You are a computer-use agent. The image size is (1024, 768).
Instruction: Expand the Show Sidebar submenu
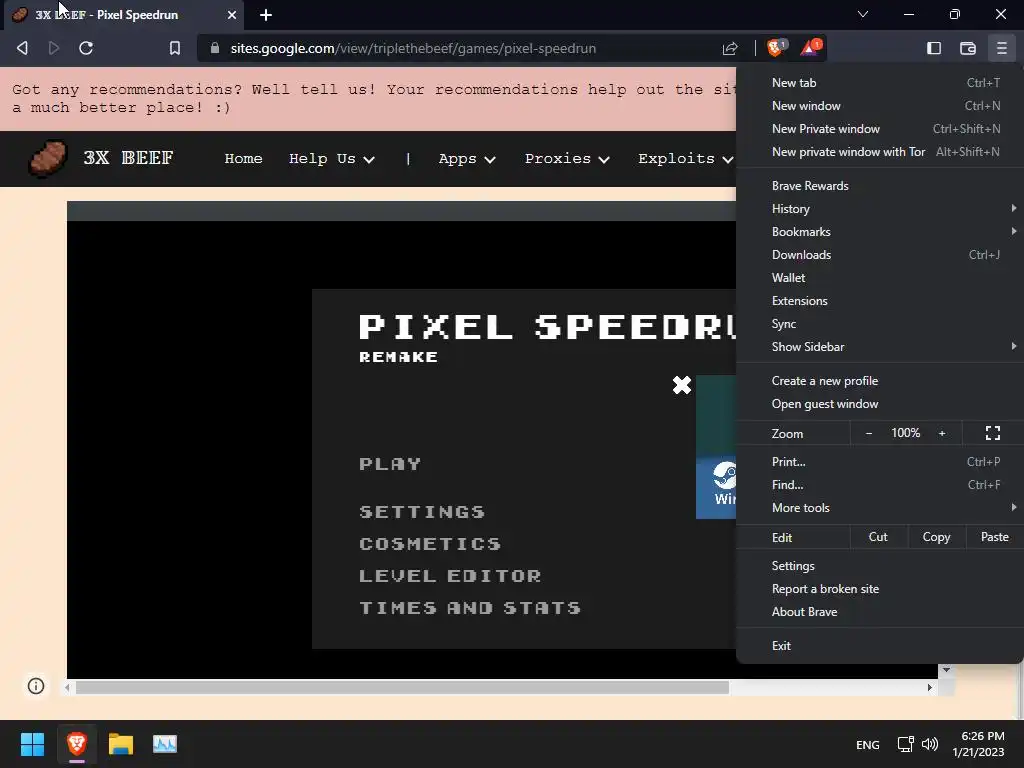[x=880, y=347]
